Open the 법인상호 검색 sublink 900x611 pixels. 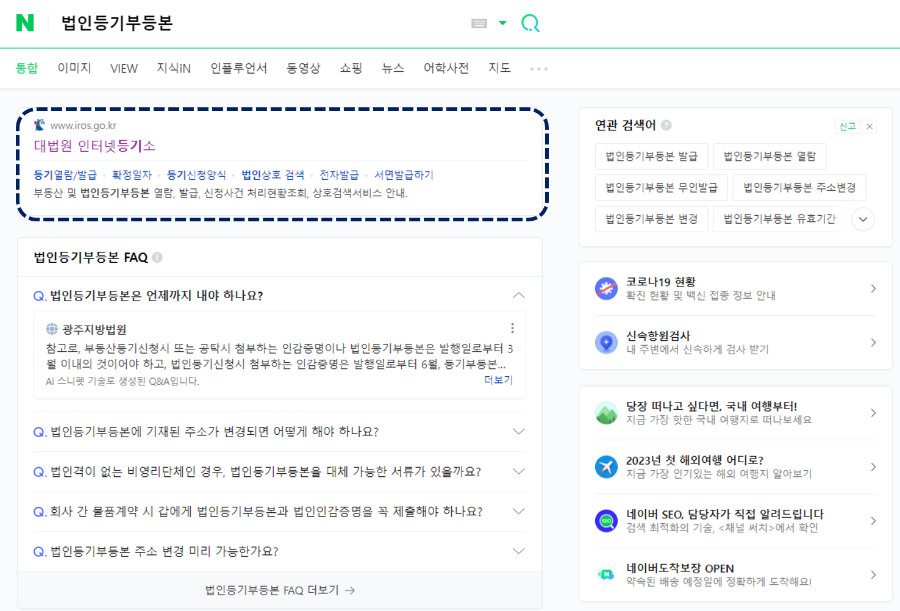click(273, 175)
